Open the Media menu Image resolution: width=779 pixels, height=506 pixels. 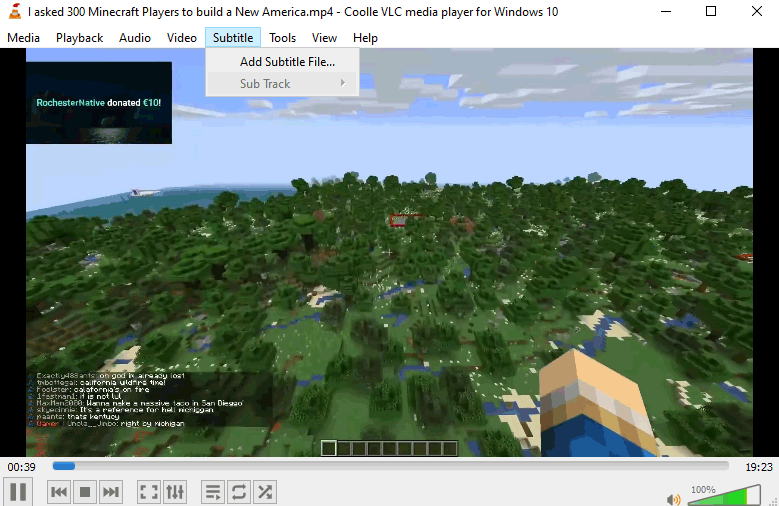[x=23, y=38]
